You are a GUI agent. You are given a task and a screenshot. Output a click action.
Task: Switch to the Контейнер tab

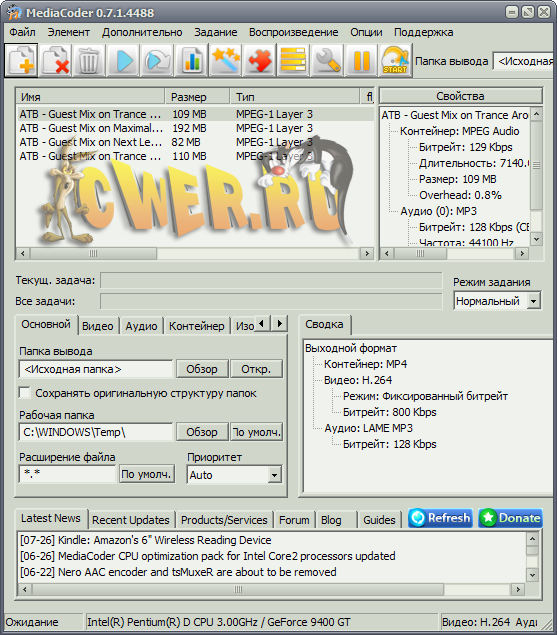pos(196,326)
